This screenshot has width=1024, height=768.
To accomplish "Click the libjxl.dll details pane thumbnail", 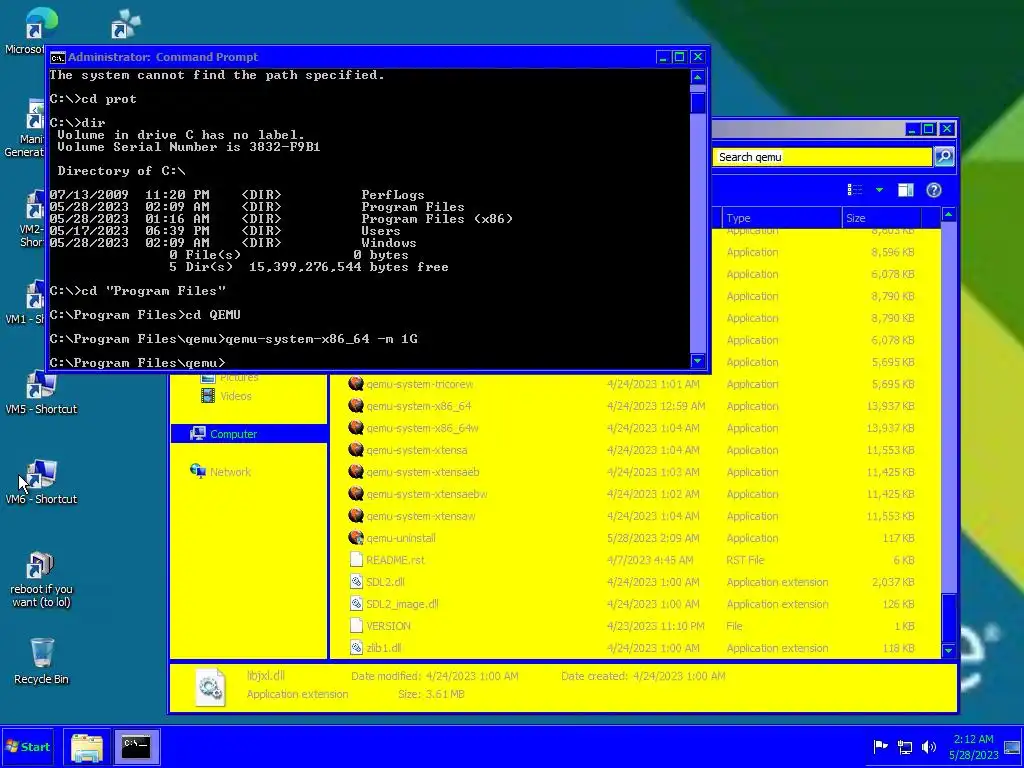I will (210, 686).
